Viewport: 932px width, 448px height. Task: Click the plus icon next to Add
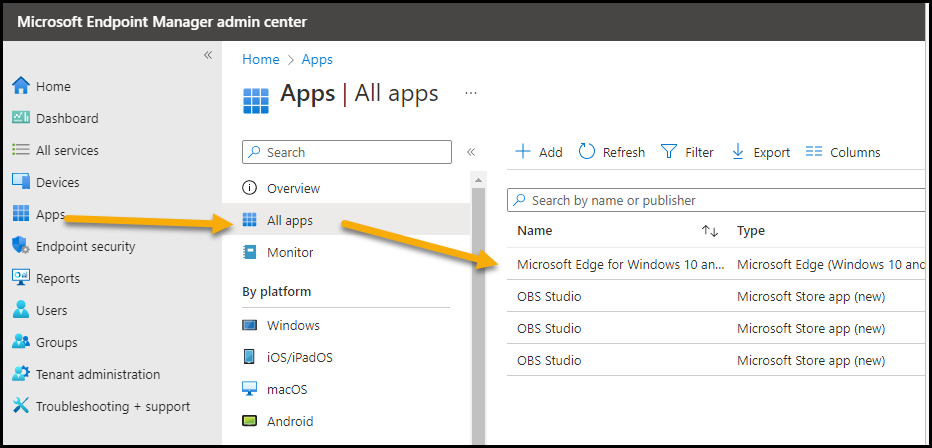[x=522, y=152]
